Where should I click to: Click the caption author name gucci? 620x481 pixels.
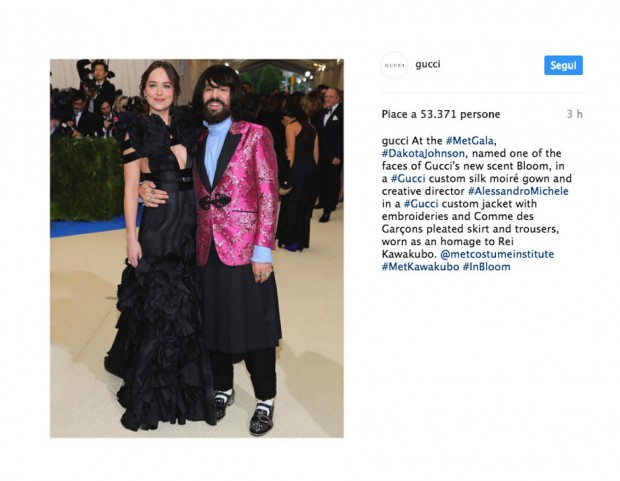[x=395, y=141]
